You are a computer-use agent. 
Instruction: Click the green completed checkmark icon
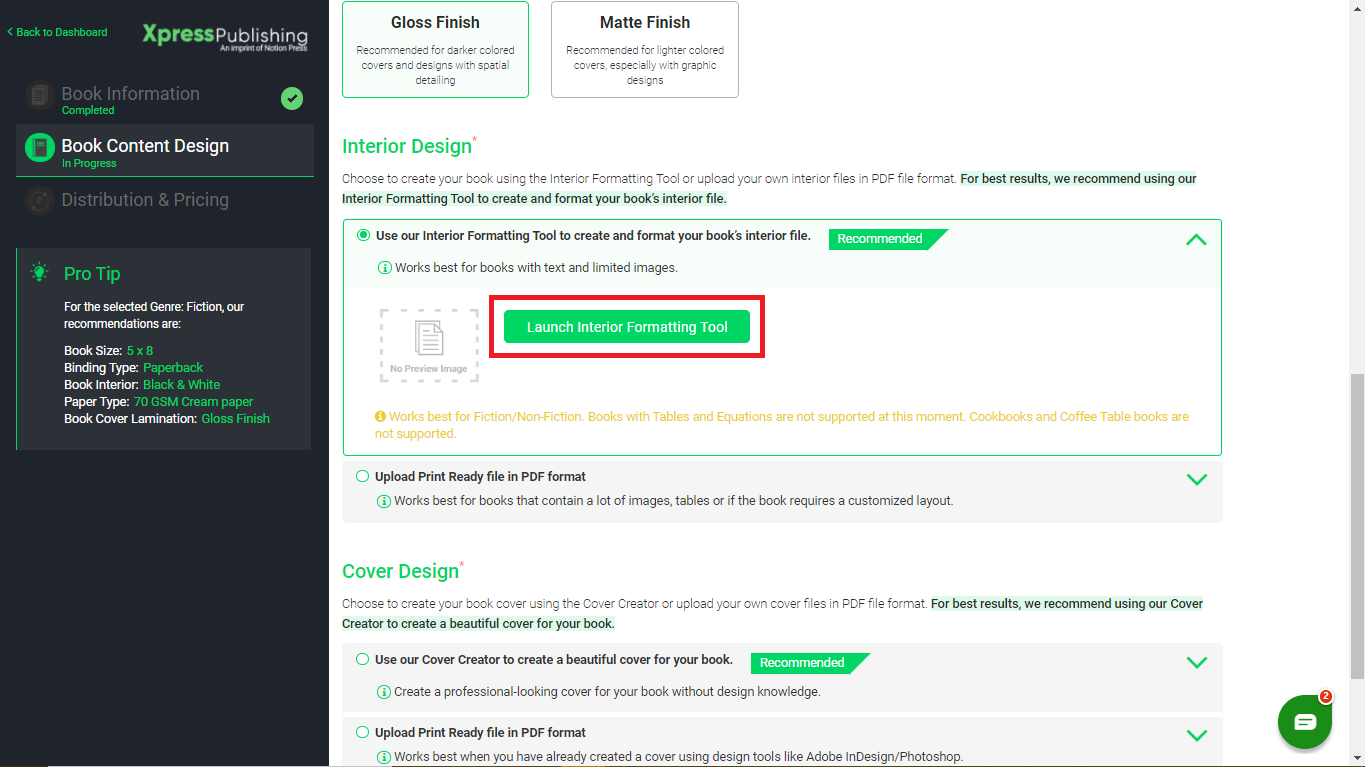point(292,98)
